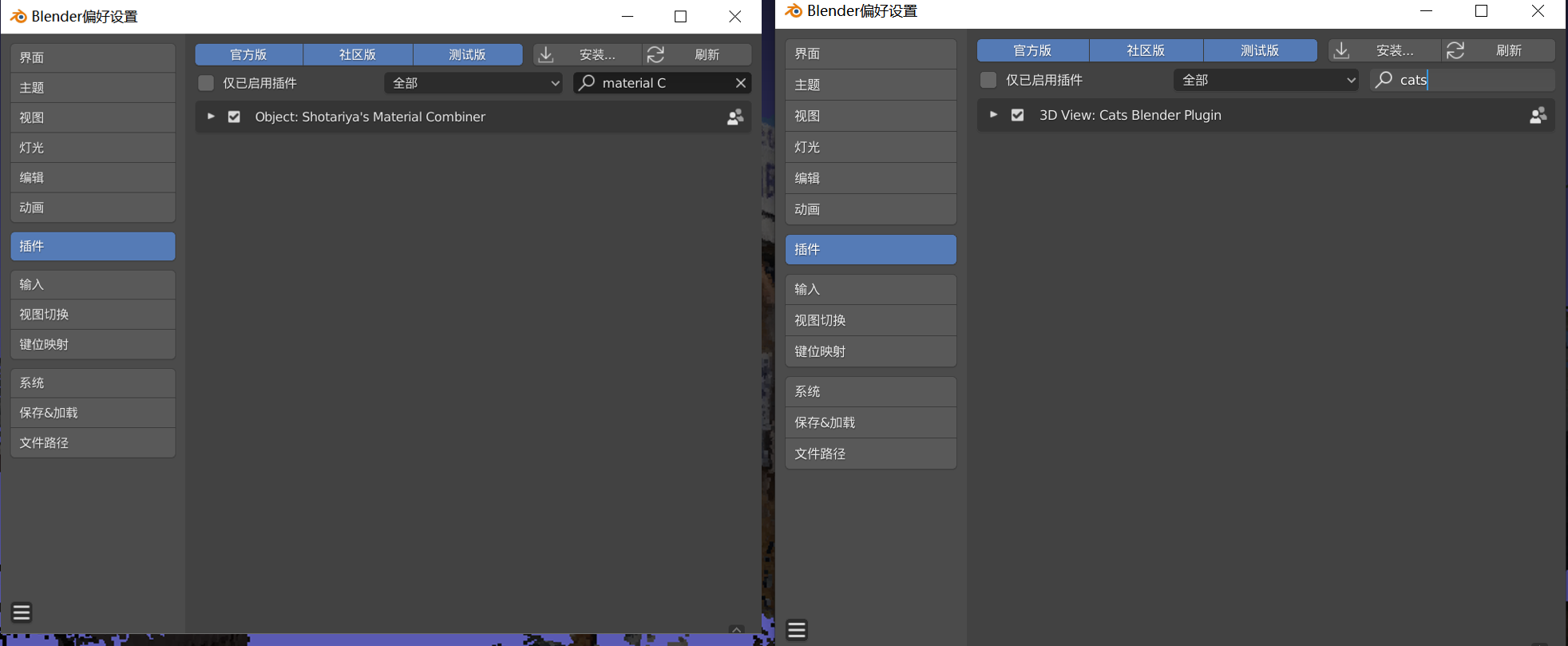Viewport: 1568px width, 646px height.
Task: Open 全部 category dropdown in left window
Action: pyautogui.click(x=473, y=83)
